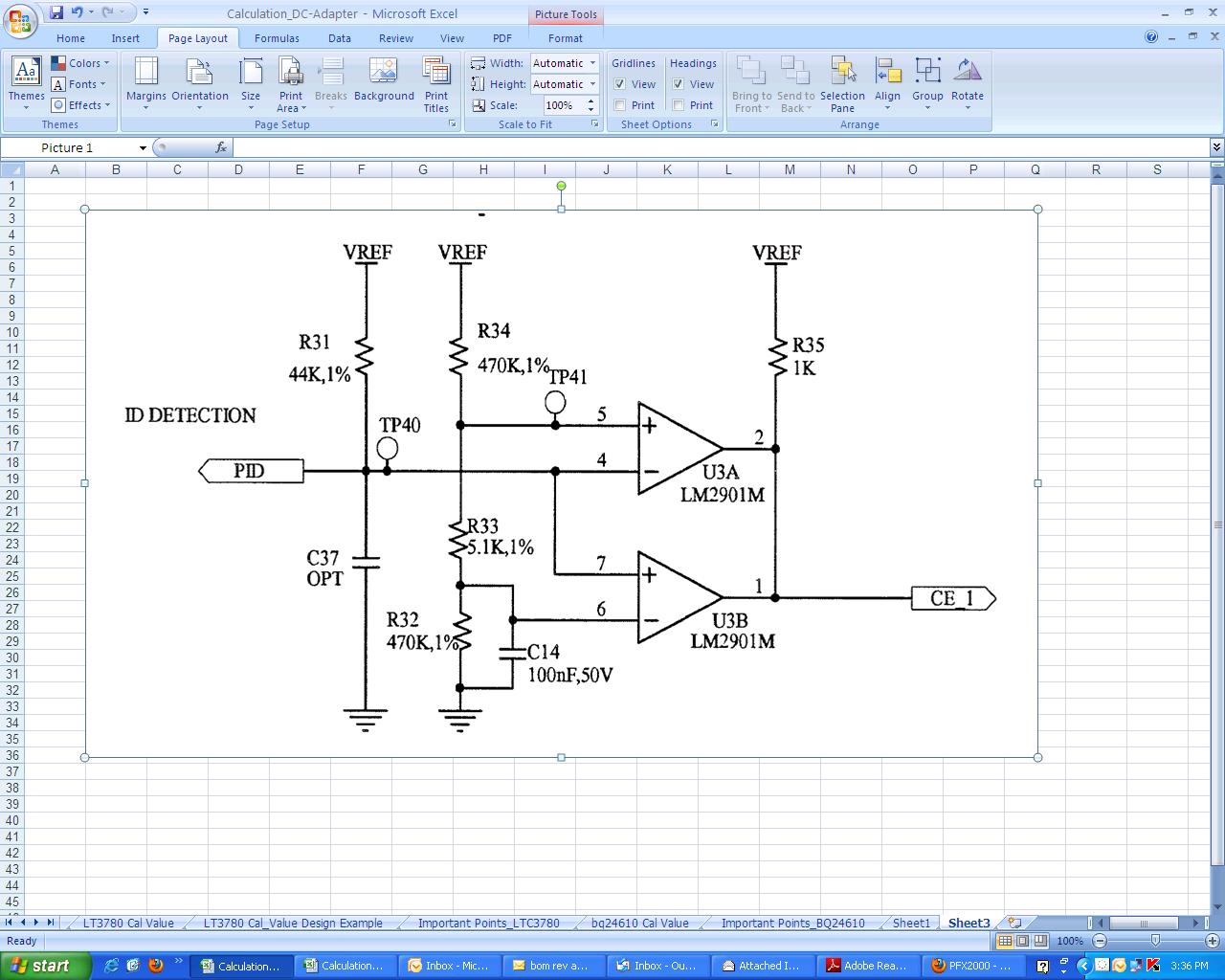Screen dimensions: 1225x980
Task: Switch to the Home ribbon tab
Action: pyautogui.click(x=71, y=38)
